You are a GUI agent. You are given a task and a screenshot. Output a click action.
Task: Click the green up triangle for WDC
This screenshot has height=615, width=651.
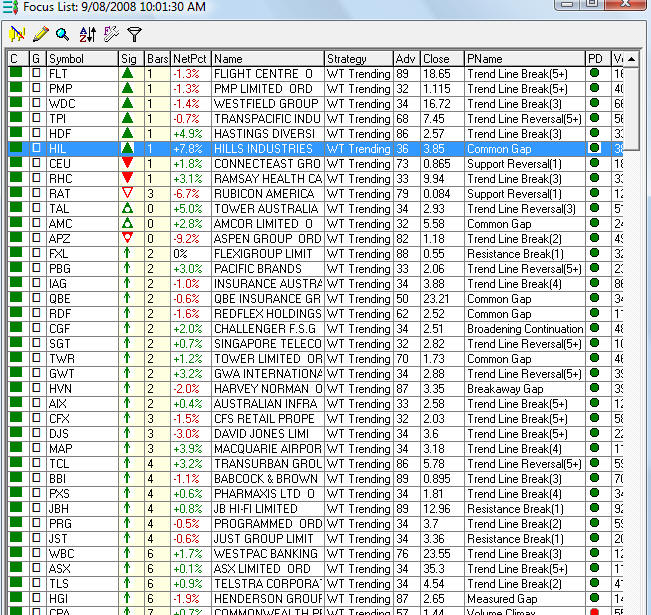click(127, 103)
